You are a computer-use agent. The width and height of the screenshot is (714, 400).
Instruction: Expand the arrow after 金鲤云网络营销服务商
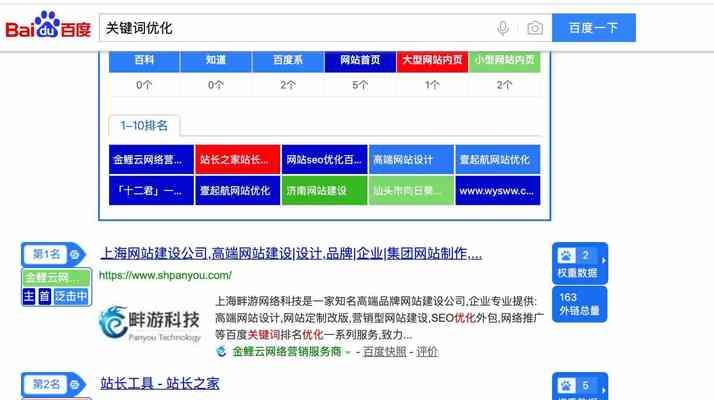pos(347,352)
